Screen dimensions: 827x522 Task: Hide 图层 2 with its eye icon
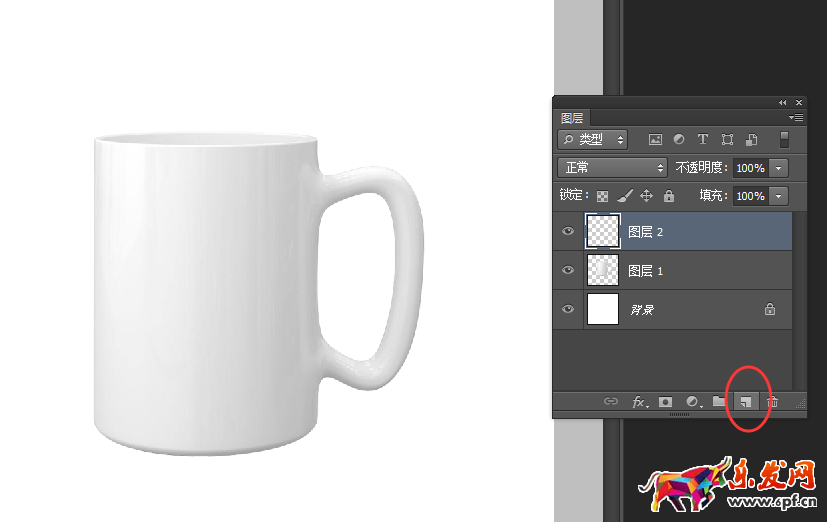pyautogui.click(x=568, y=231)
